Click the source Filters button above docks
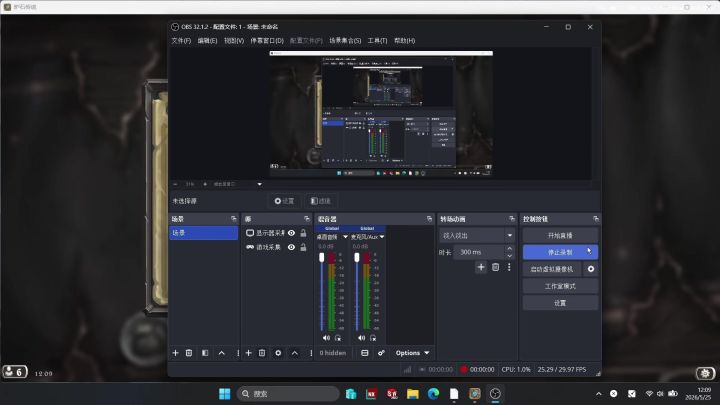 321,201
